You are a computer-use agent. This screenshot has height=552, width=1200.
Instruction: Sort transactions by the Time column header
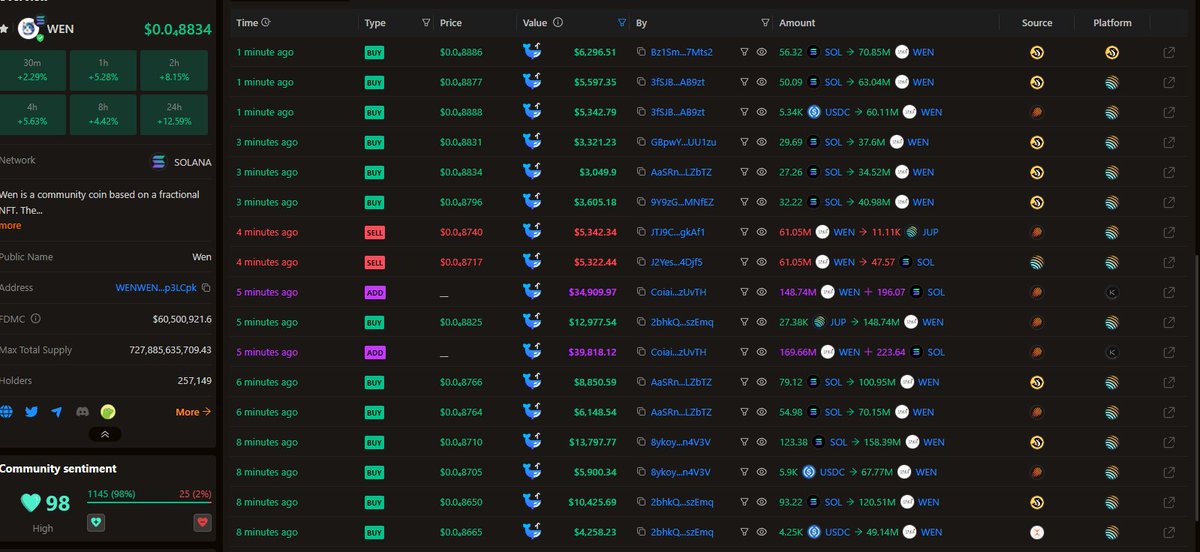pyautogui.click(x=246, y=22)
